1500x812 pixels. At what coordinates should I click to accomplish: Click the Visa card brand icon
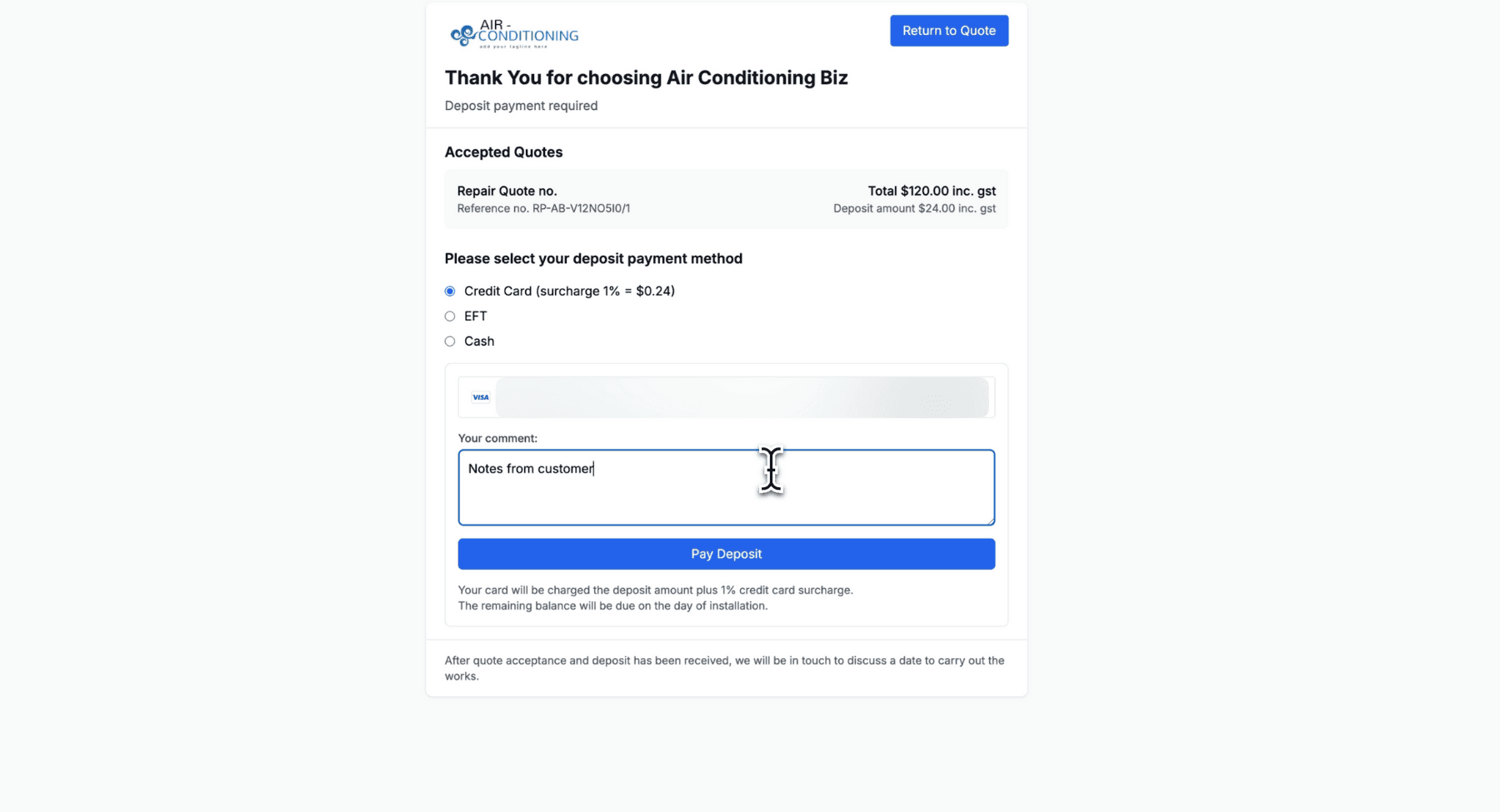(480, 397)
